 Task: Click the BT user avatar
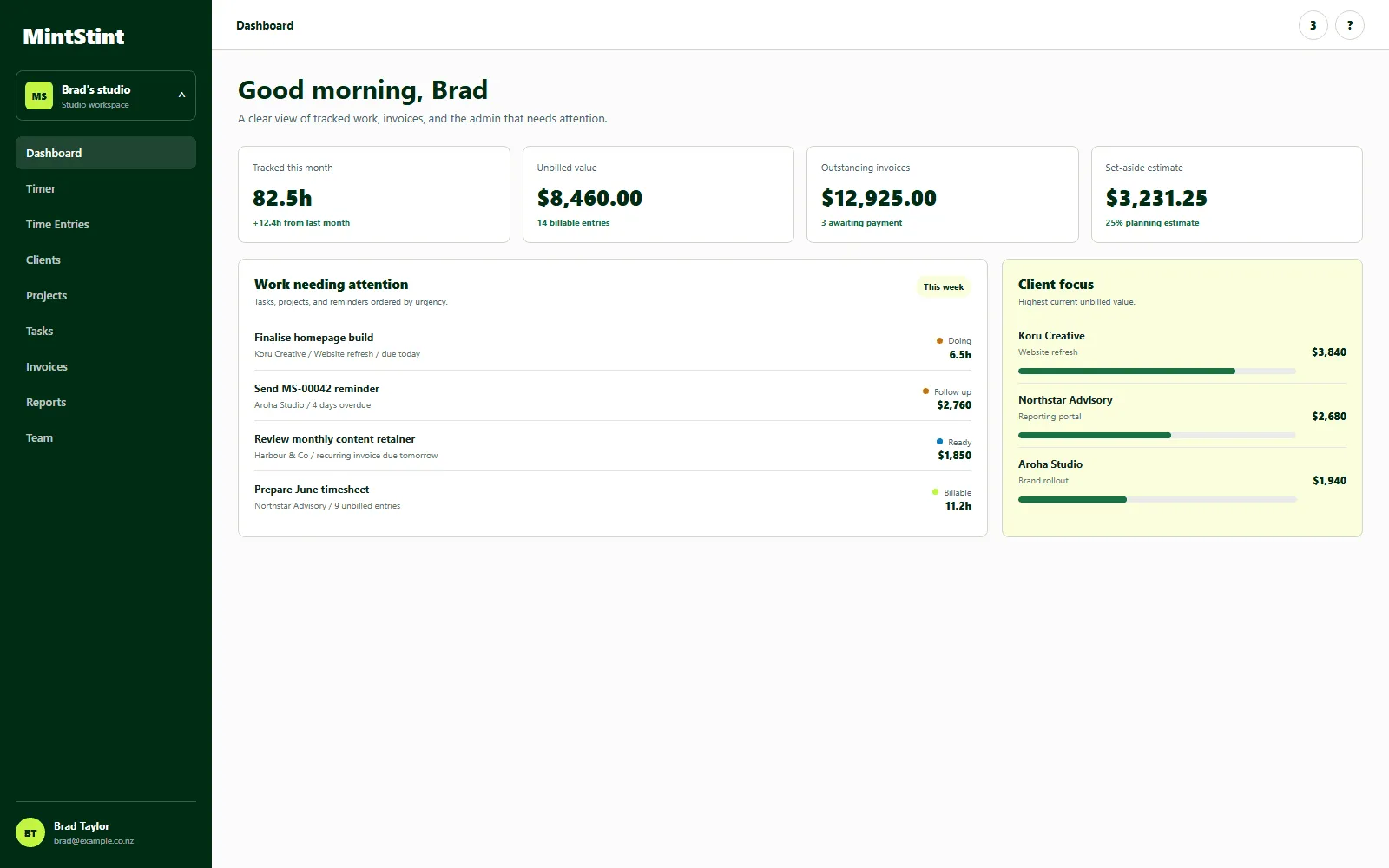[30, 833]
